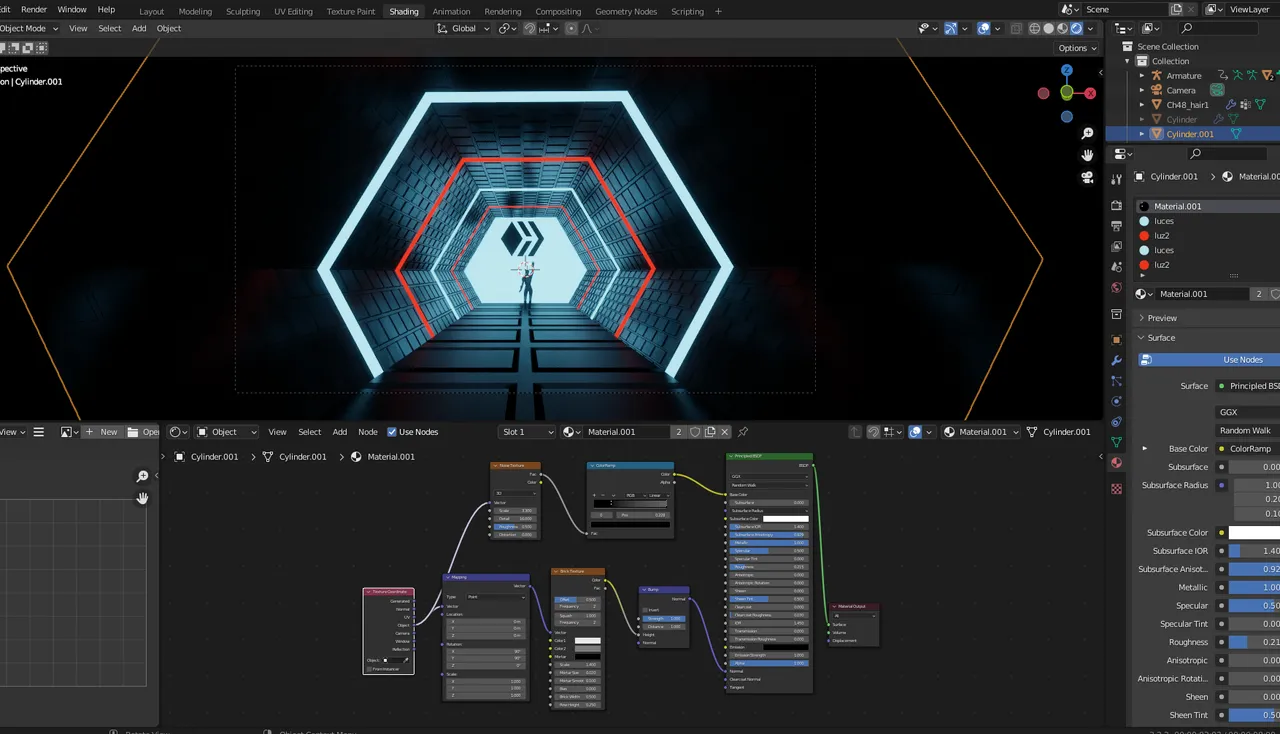
Task: Click the pan hand icon in image editor
Action: (x=142, y=498)
